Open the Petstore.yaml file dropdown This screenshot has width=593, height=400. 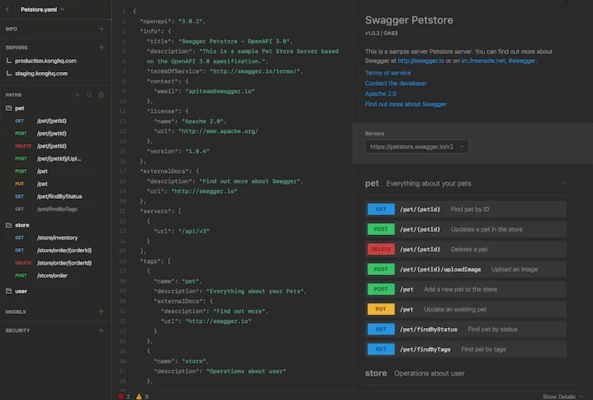point(42,9)
